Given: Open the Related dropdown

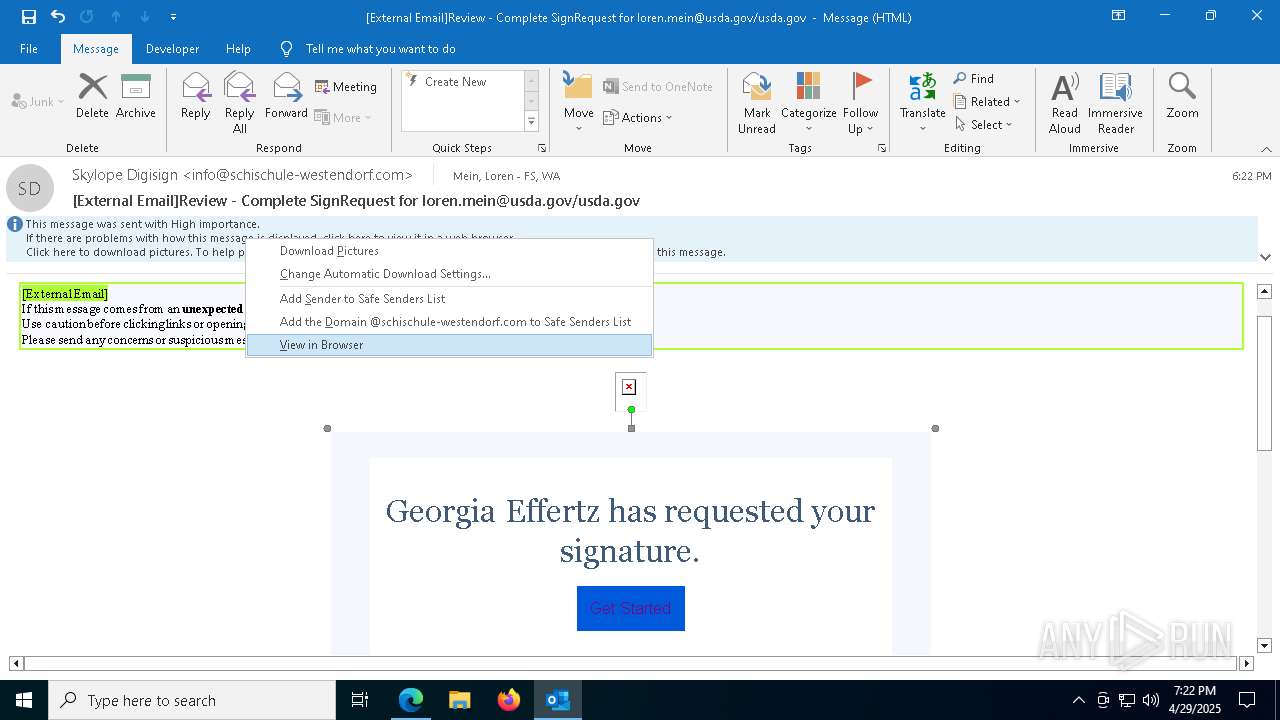Looking at the screenshot, I should coord(987,102).
